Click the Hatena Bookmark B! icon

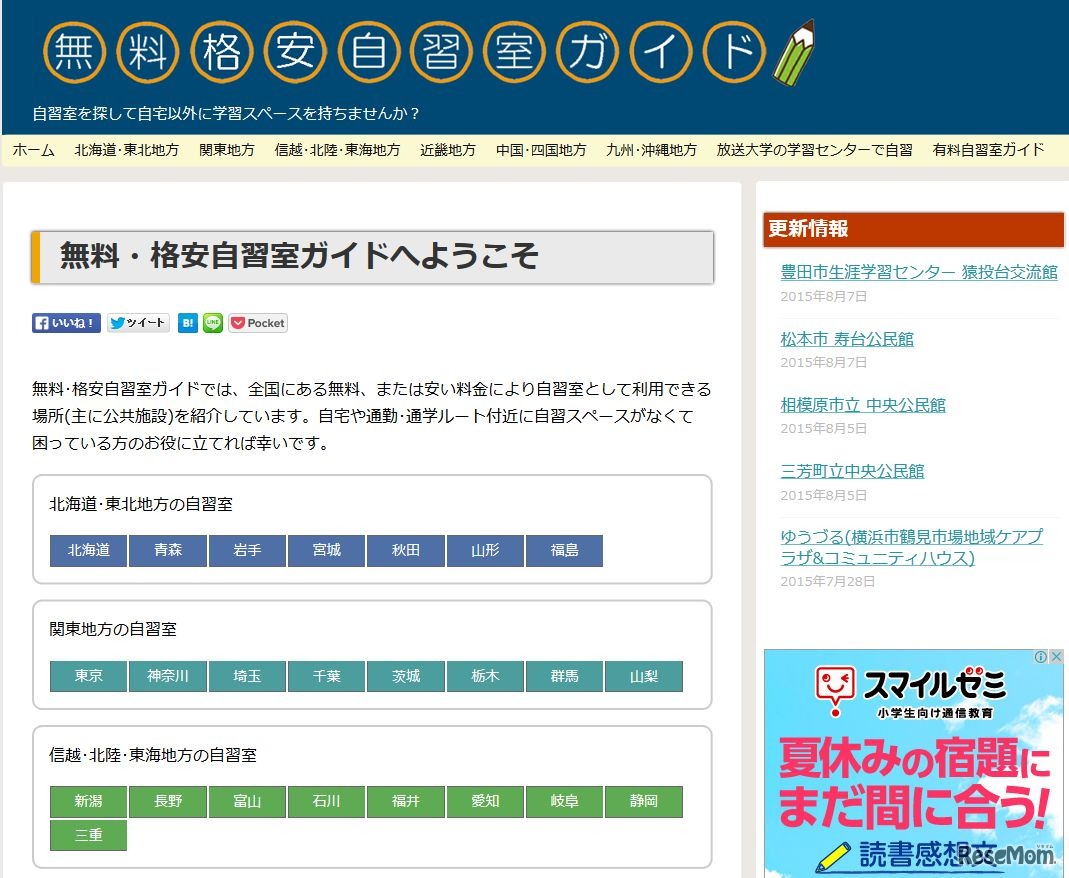point(187,323)
